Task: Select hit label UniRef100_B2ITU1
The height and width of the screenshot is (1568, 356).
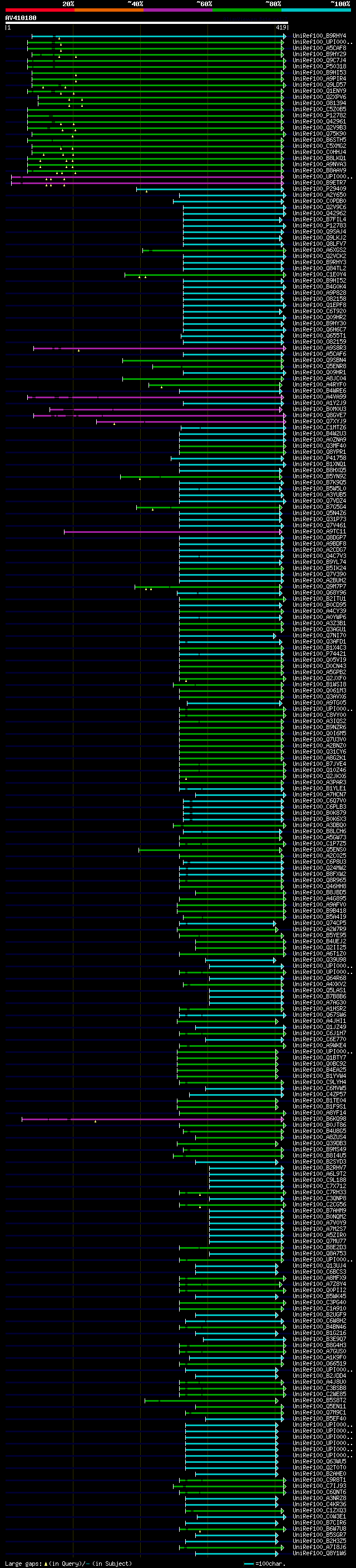Action: pos(319,599)
